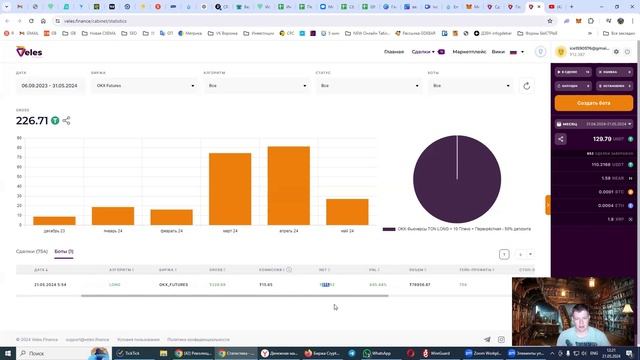Viewport: 640px width, 360px height.
Task: Bookmark this page with the star icon
Action: [x=550, y=21]
